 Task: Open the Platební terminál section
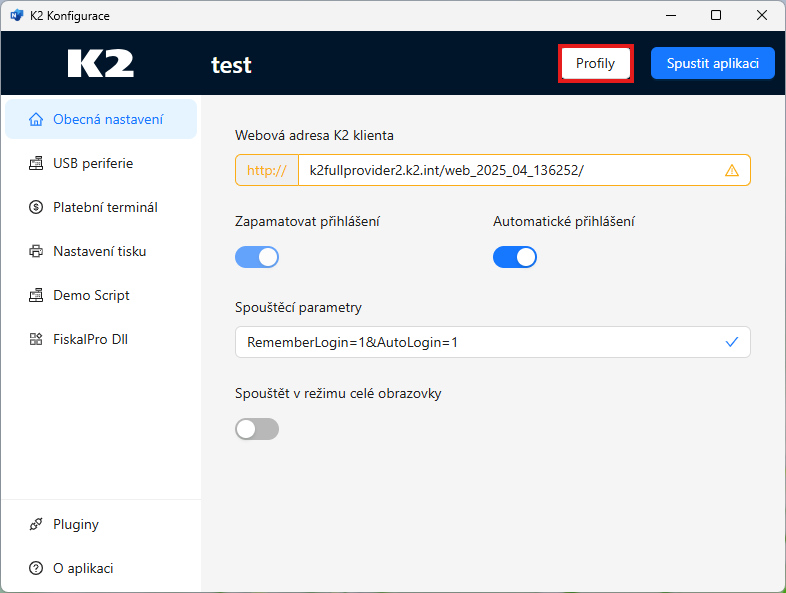(105, 208)
